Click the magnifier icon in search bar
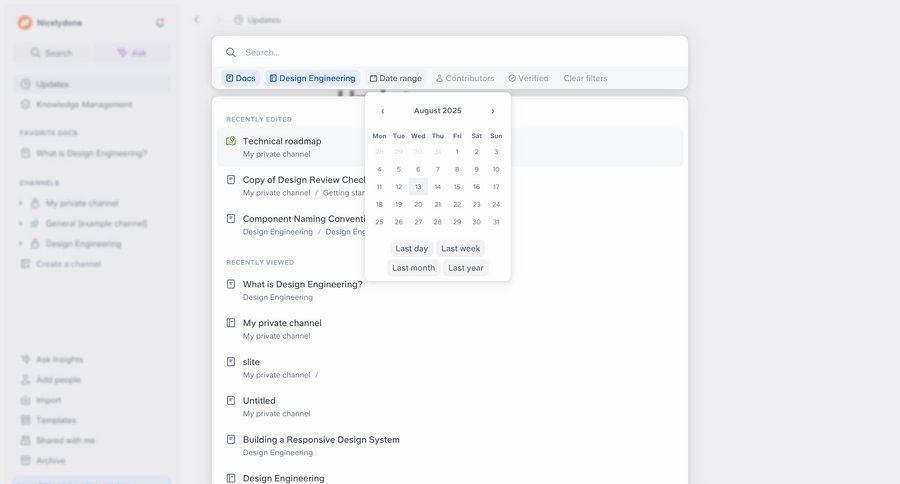This screenshot has width=900, height=484. [x=231, y=52]
